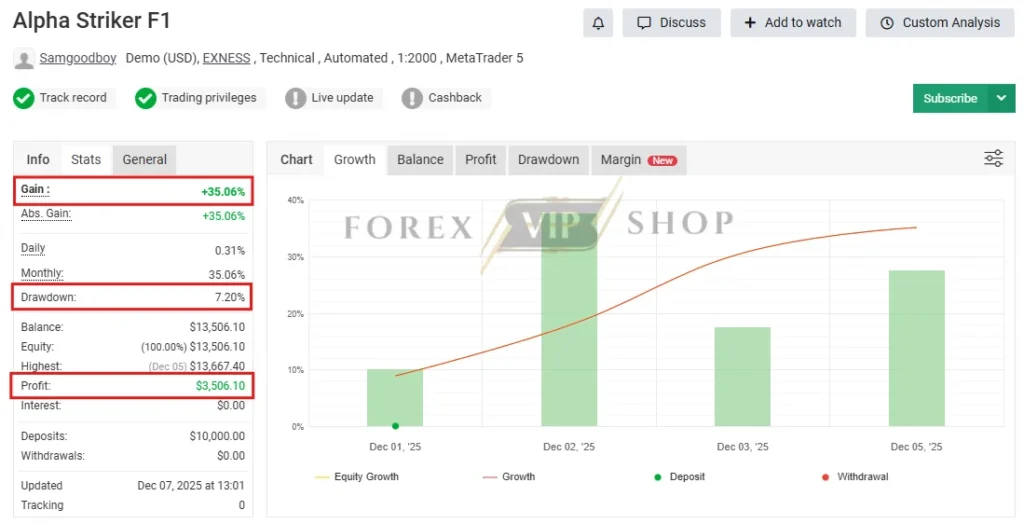Select the Balance chart tab
The width and height of the screenshot is (1024, 524).
tap(420, 159)
